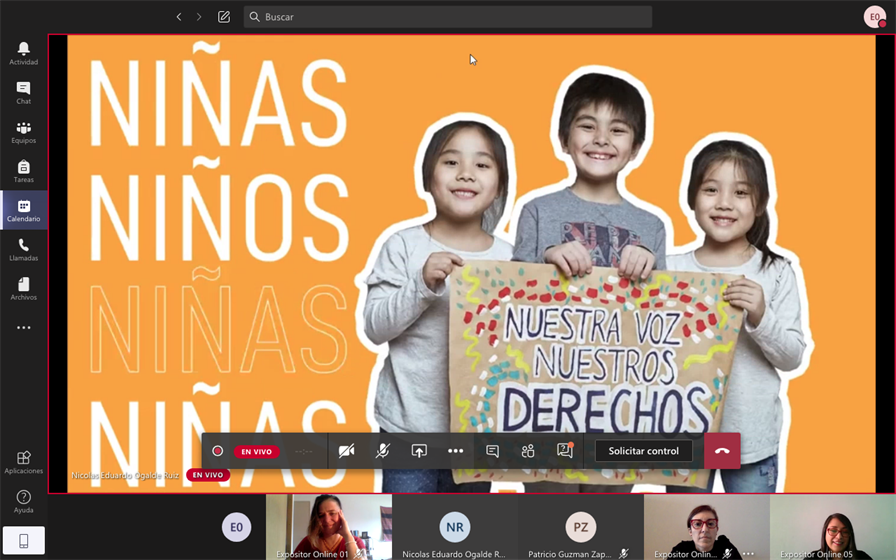Open Archivos in the sidebar

[x=23, y=289]
